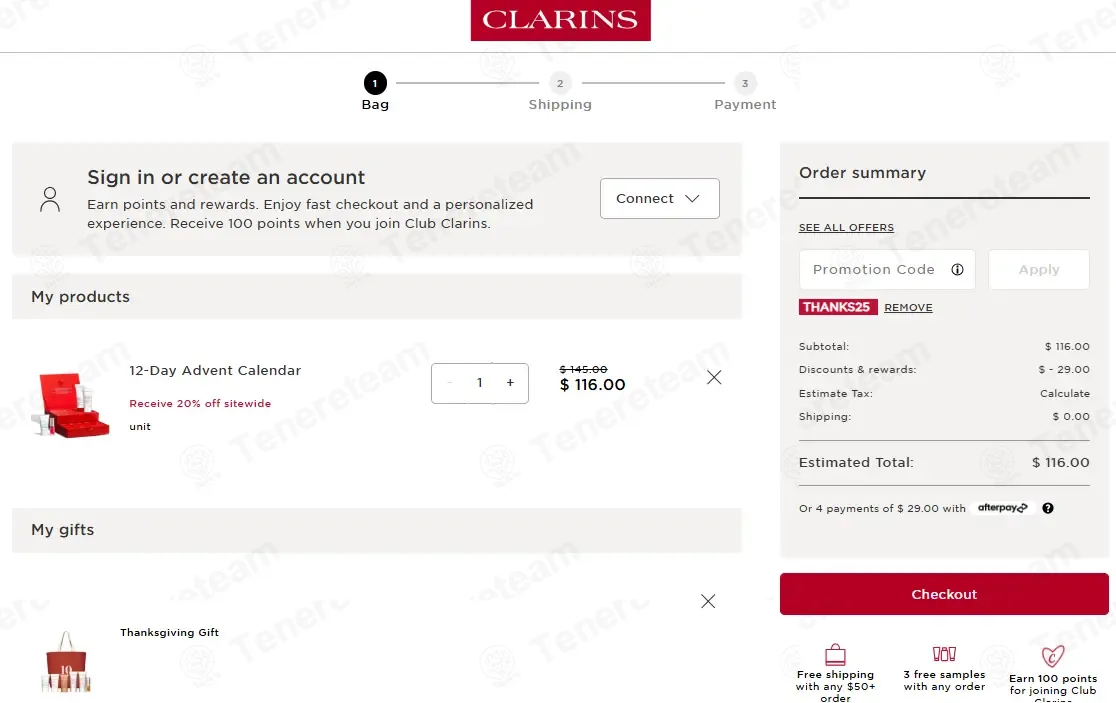Click the account profile icon

(50, 199)
